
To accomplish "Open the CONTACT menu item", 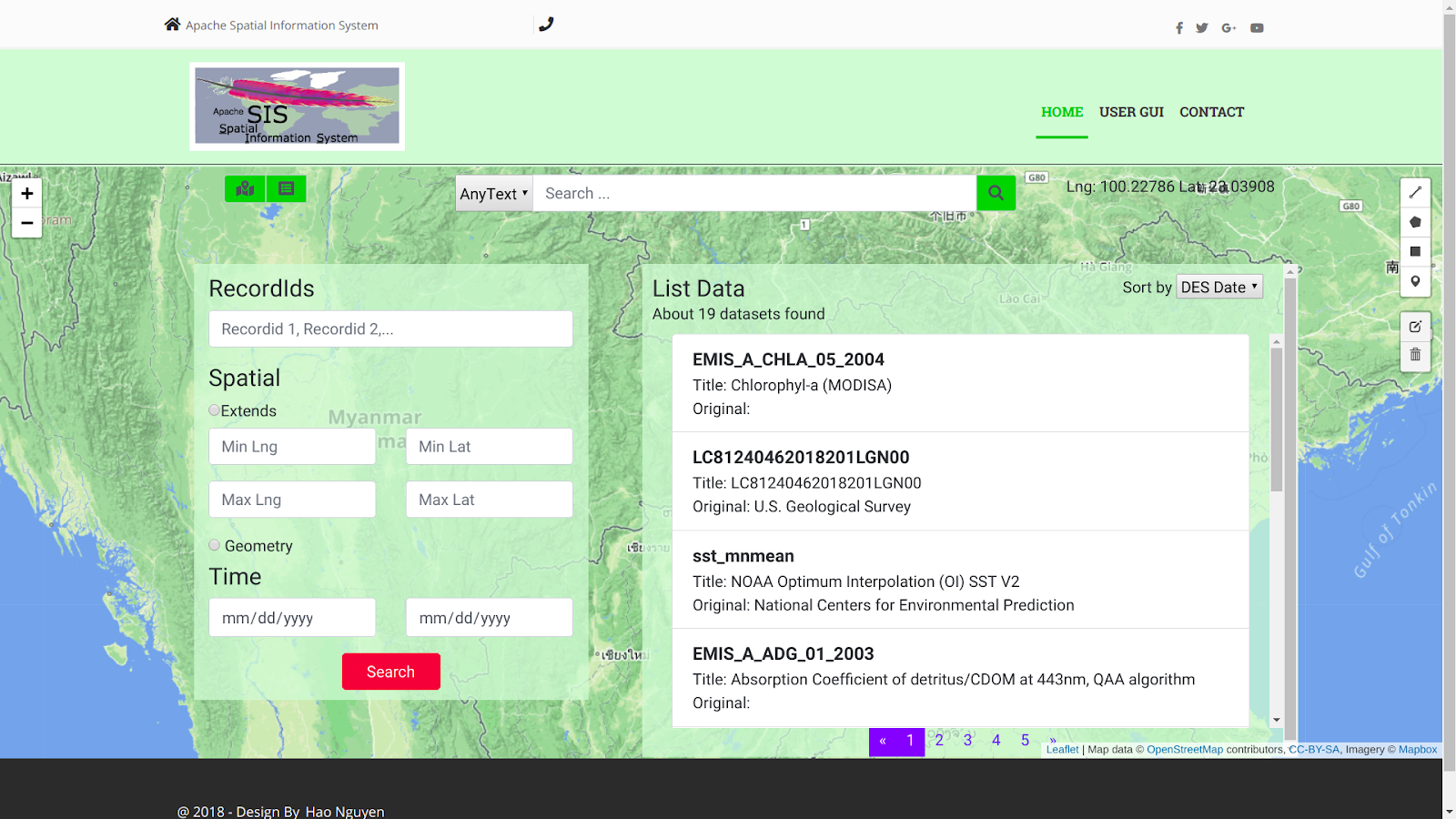I will pos(1211,112).
